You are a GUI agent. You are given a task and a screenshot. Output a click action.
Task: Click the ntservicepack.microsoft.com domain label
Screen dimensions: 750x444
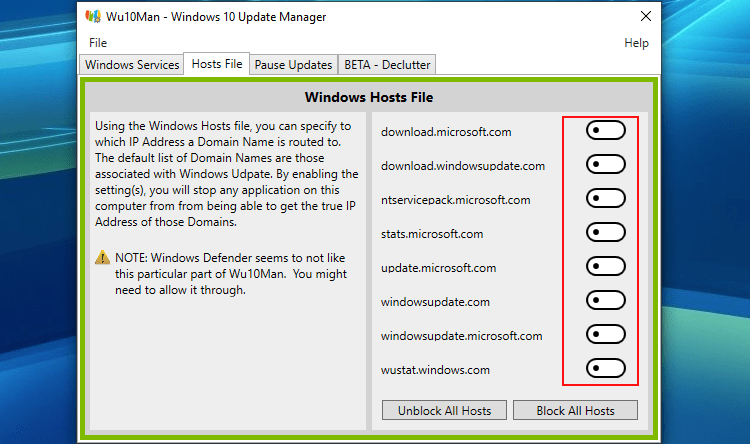click(455, 200)
